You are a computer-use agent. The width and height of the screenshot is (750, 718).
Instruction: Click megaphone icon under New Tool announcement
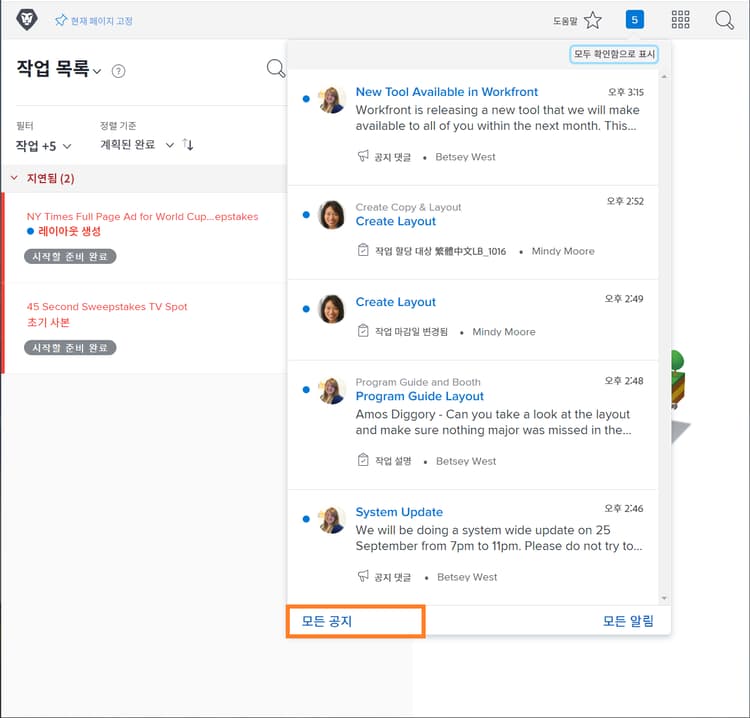click(x=363, y=156)
